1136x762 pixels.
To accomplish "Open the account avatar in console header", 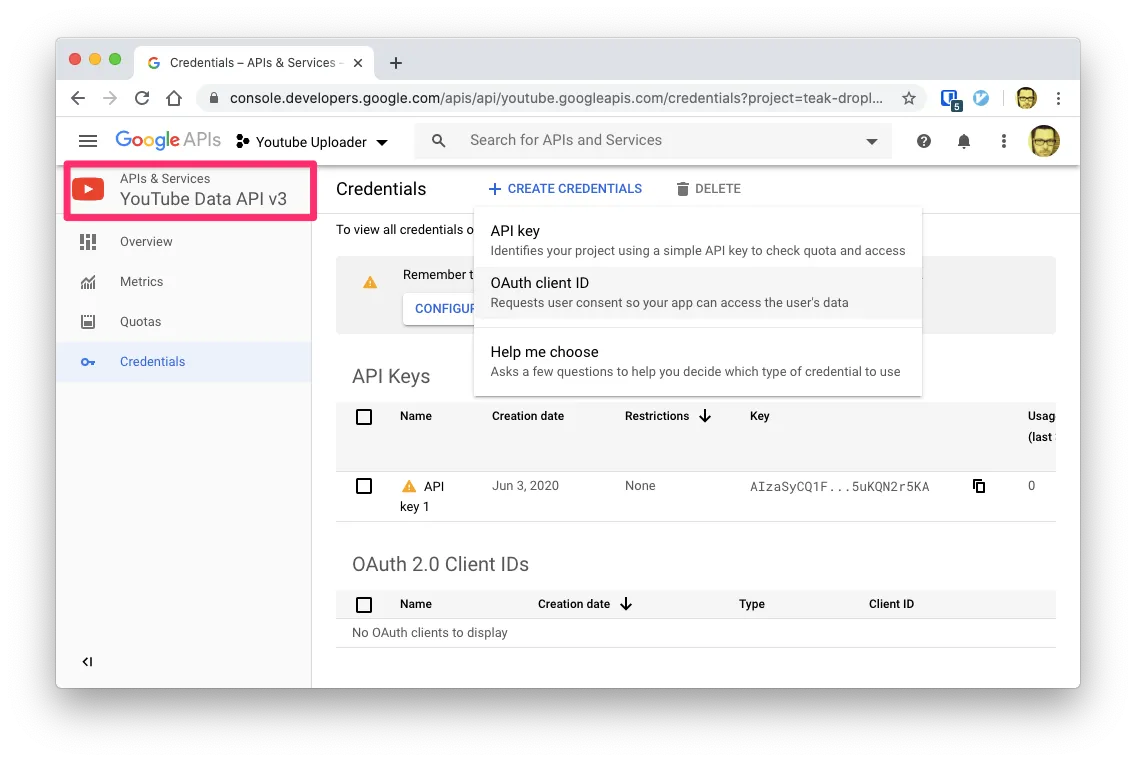I will [x=1044, y=141].
